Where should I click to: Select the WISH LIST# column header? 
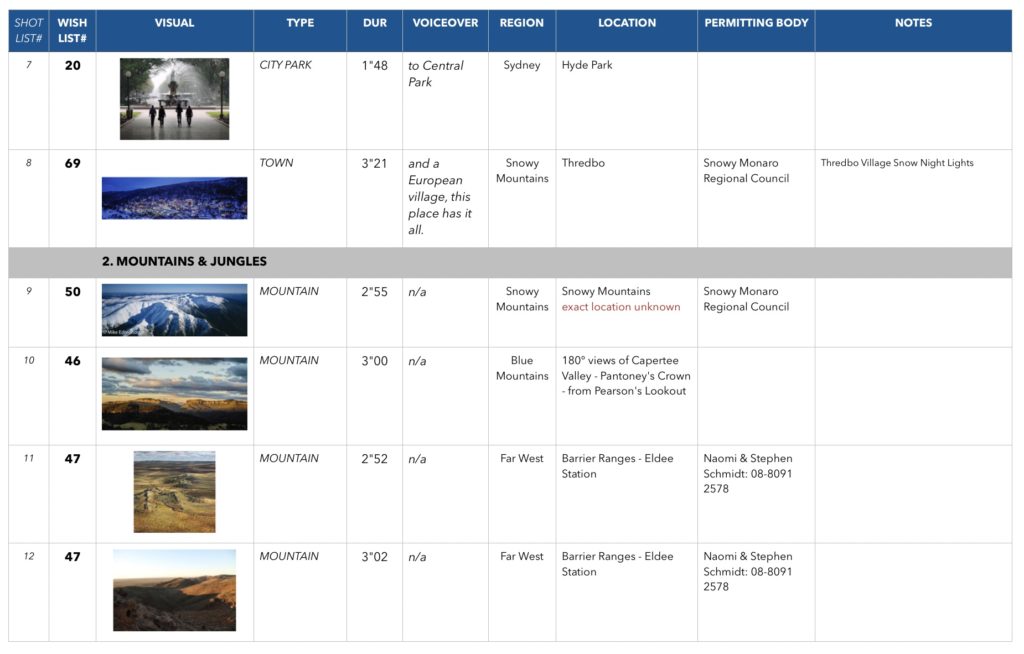click(72, 31)
